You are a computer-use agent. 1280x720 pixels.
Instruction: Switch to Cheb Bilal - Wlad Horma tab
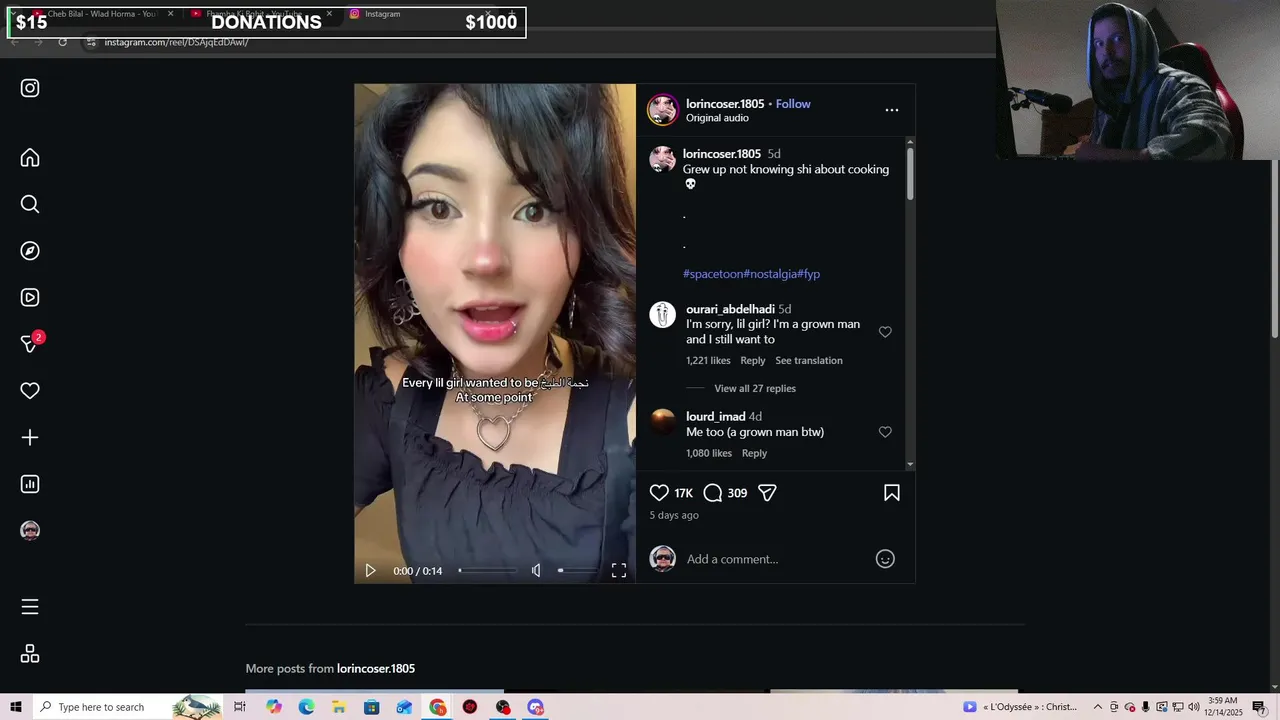click(100, 14)
